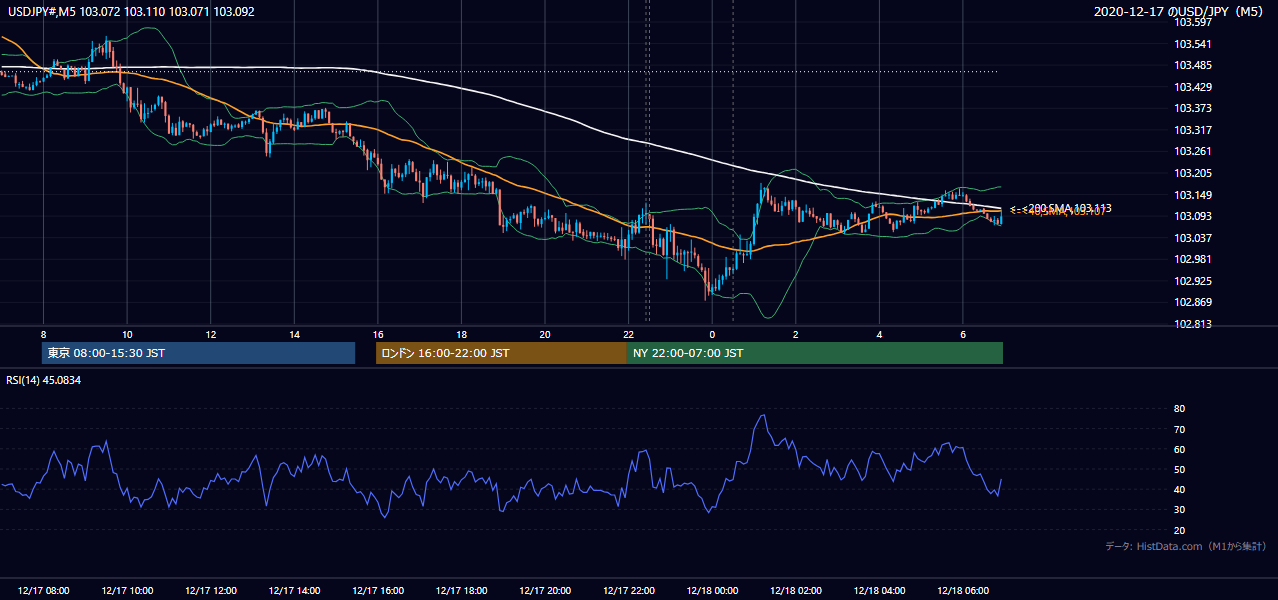The width and height of the screenshot is (1278, 600).
Task: Select the NY 22:00-07:00 JST session bar
Action: [x=815, y=353]
